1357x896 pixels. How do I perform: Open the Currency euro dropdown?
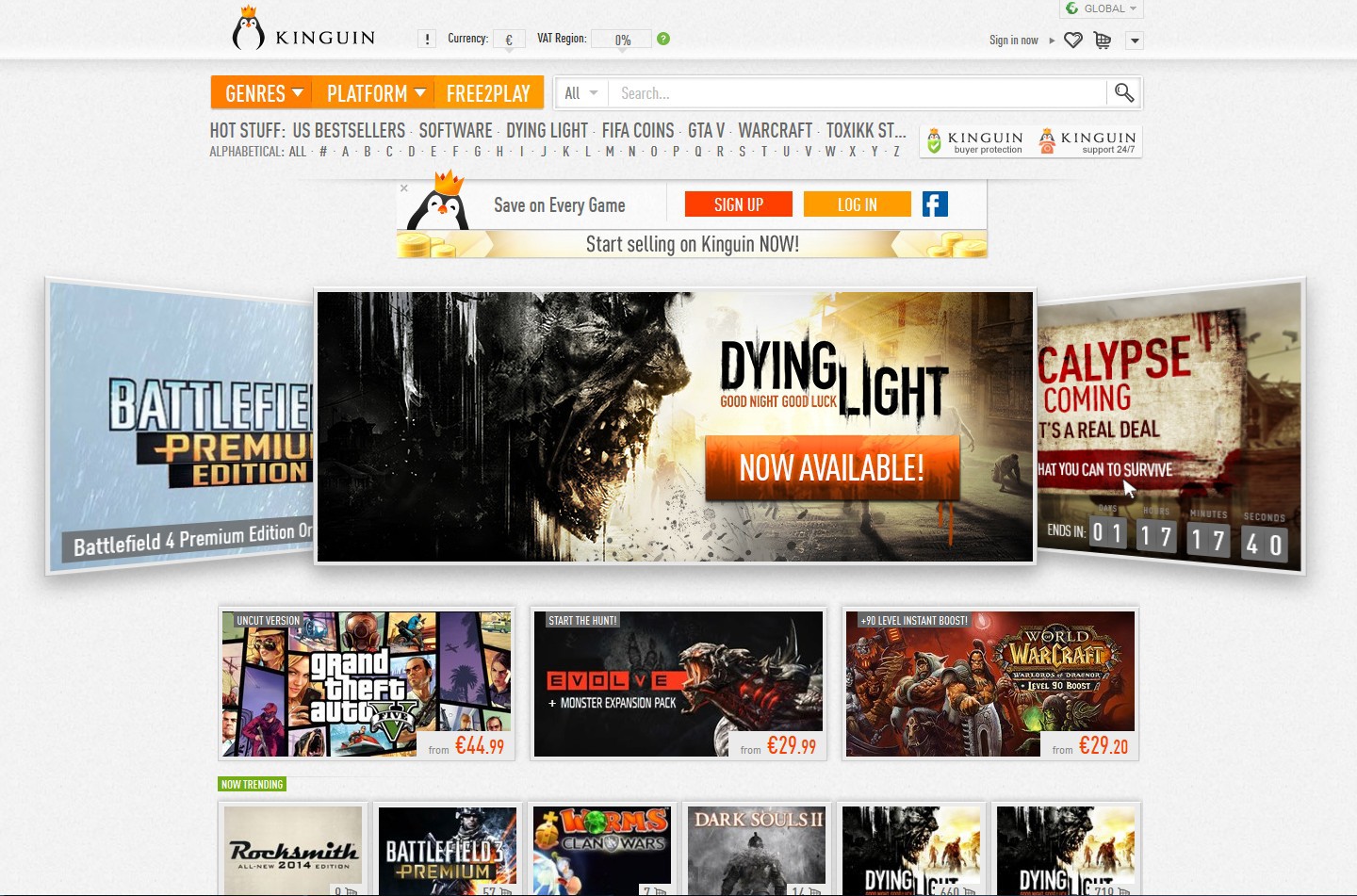(509, 40)
